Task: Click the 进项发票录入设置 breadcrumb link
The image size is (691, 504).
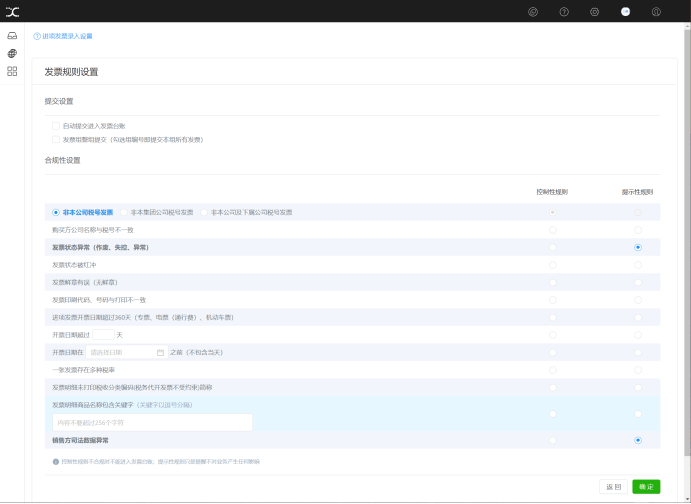Action: point(67,36)
